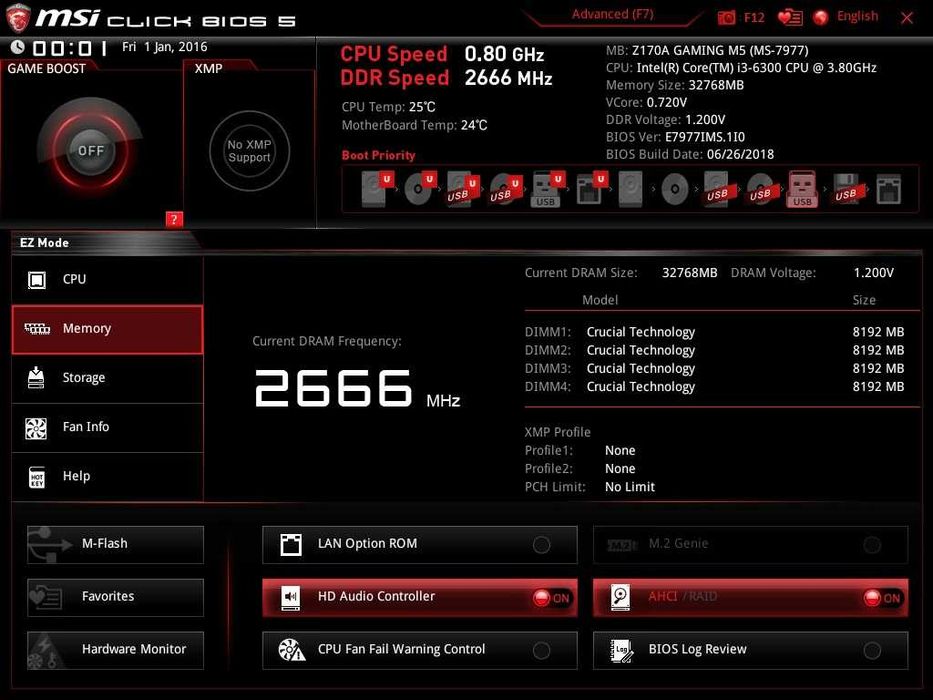Click the PCH Limit No Limit value
933x700 pixels.
[x=630, y=487]
